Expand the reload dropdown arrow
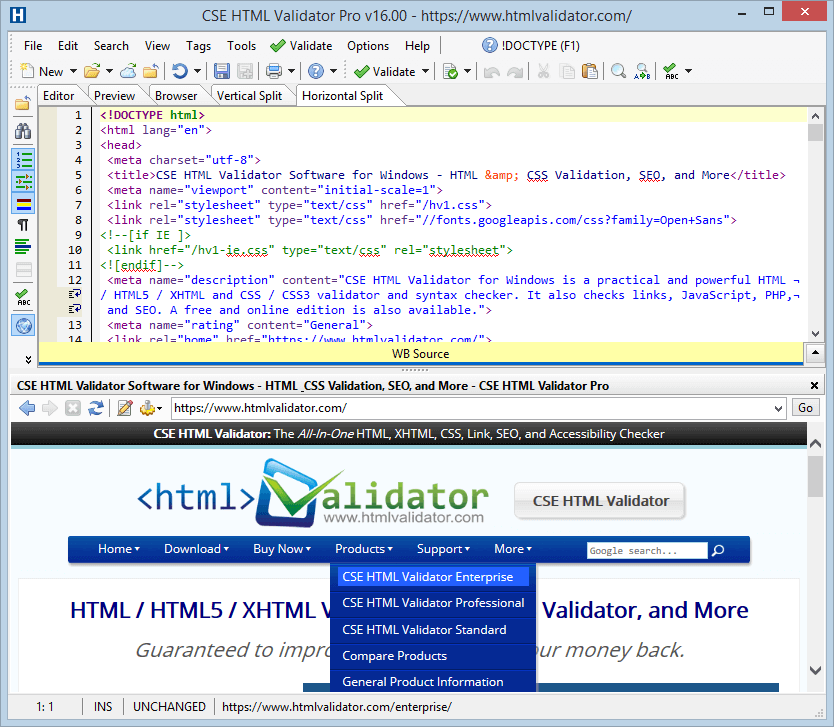The width and height of the screenshot is (834, 727). (197, 71)
